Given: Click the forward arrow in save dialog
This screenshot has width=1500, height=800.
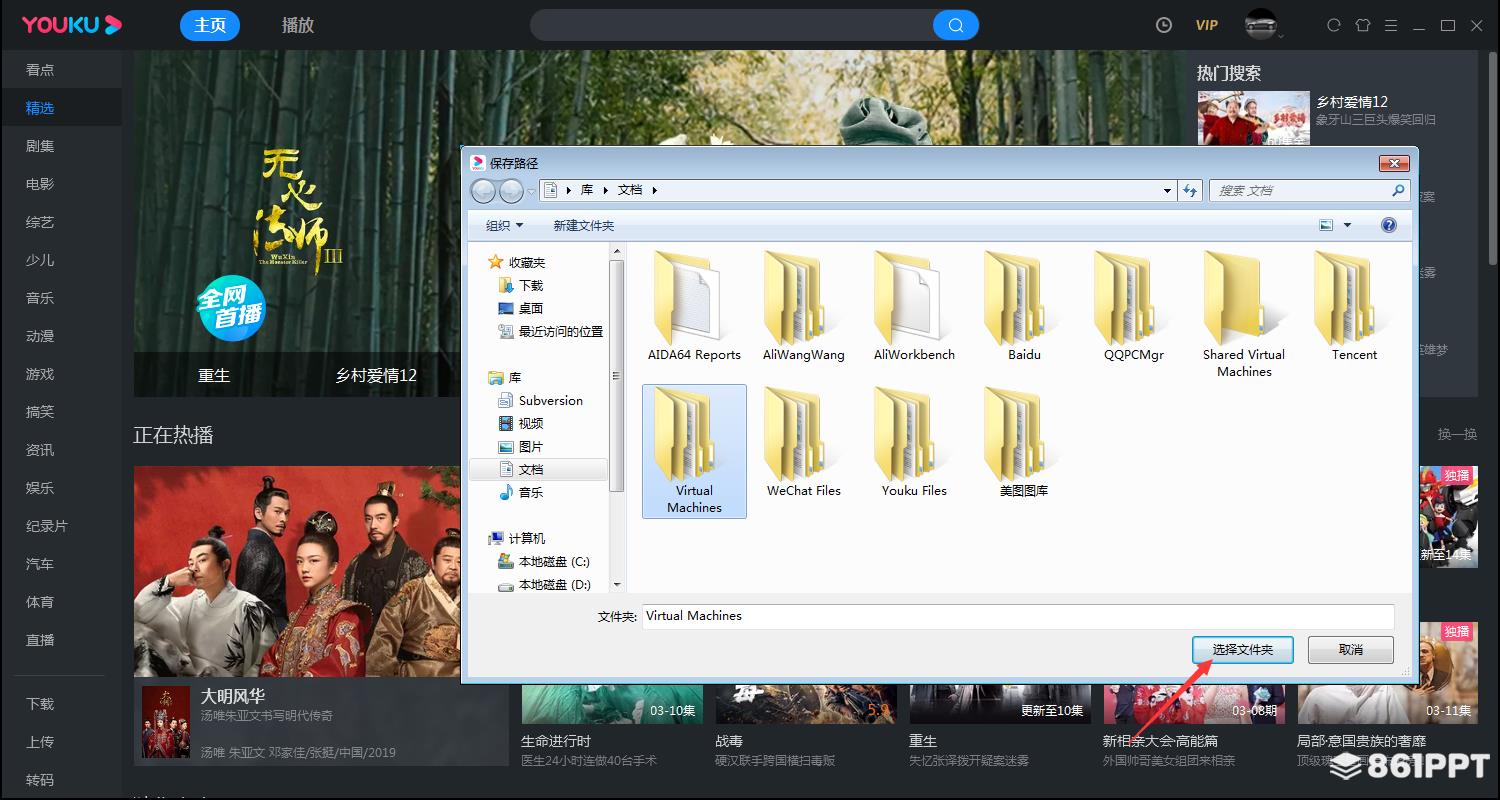Looking at the screenshot, I should [x=511, y=190].
